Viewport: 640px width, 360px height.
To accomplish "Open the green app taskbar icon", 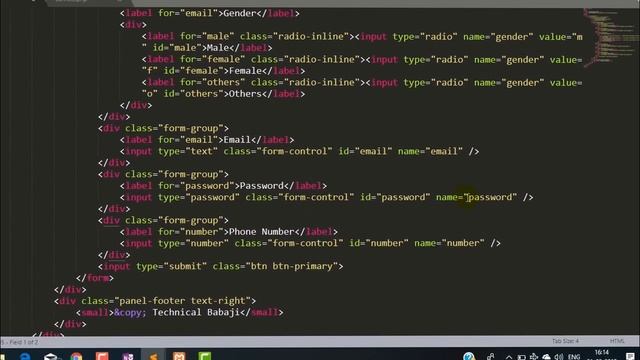I will point(204,356).
